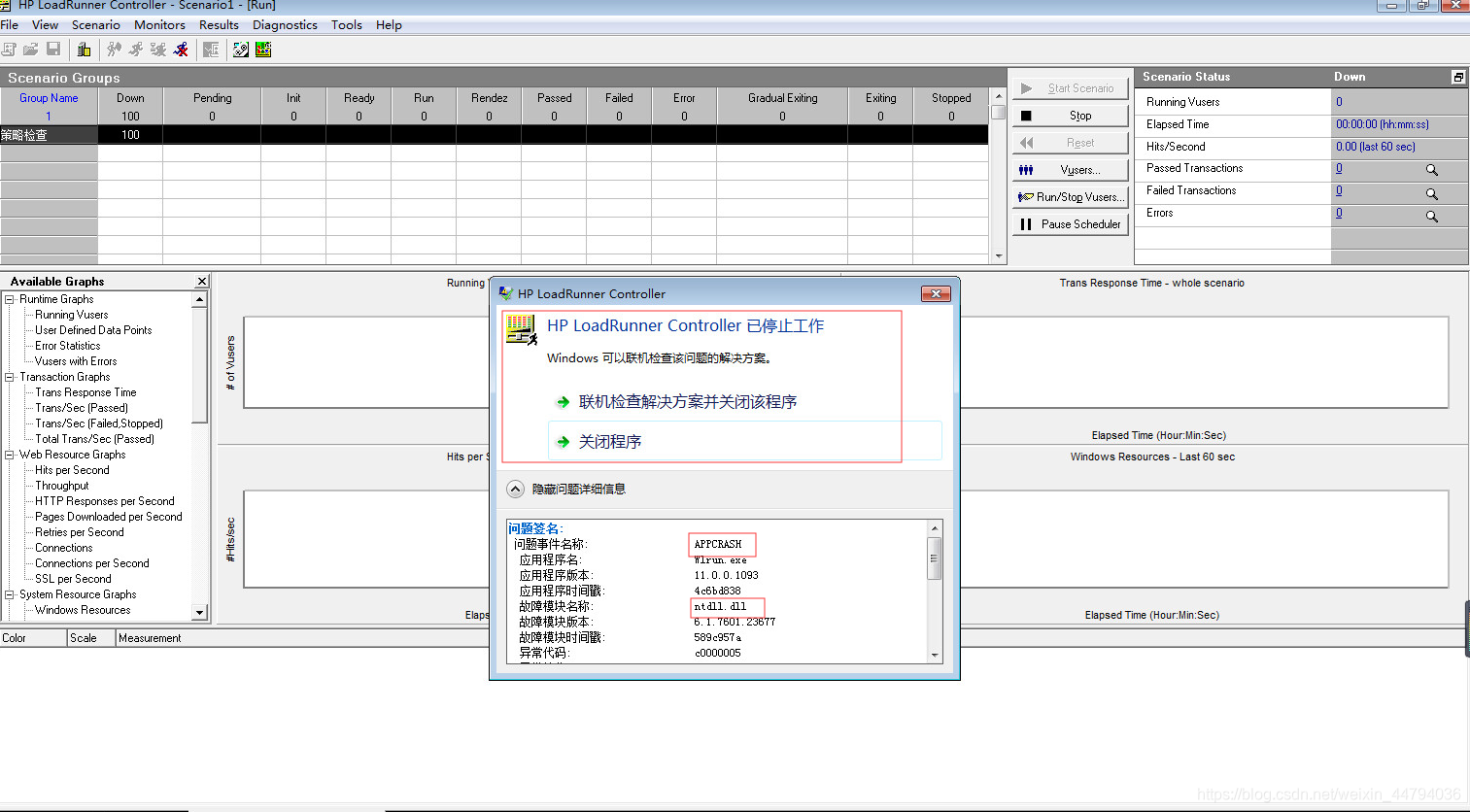Click Scenario Groups table scroll-down arrow
The height and width of the screenshot is (812, 1470).
(999, 257)
